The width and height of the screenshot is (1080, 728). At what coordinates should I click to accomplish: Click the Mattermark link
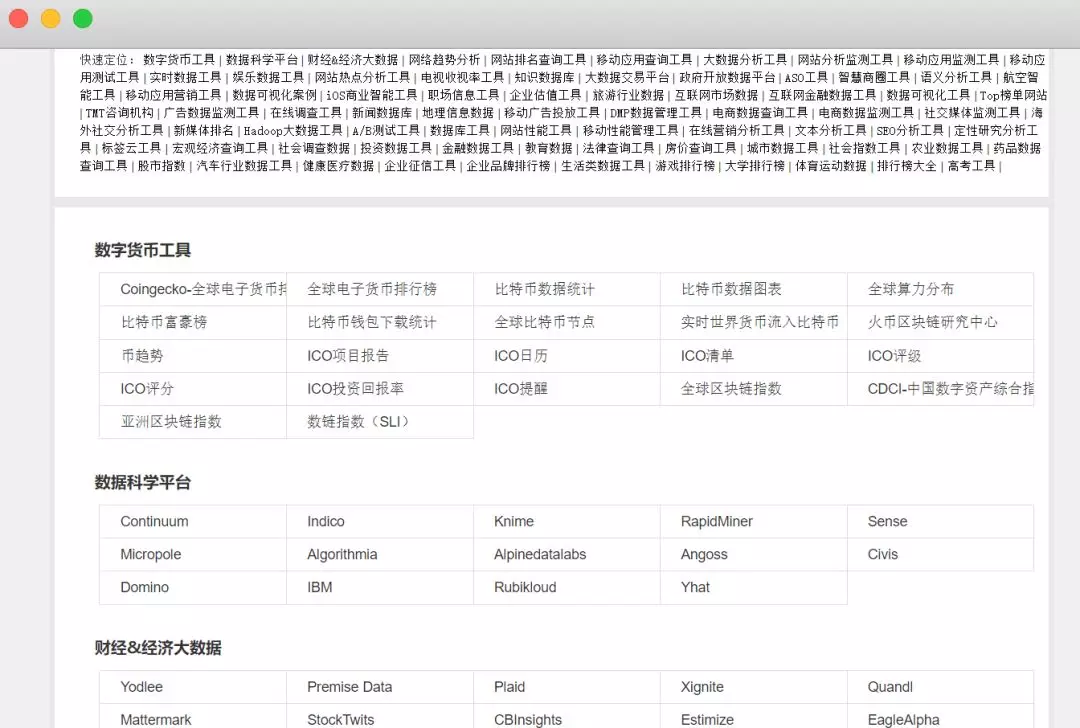coord(156,720)
